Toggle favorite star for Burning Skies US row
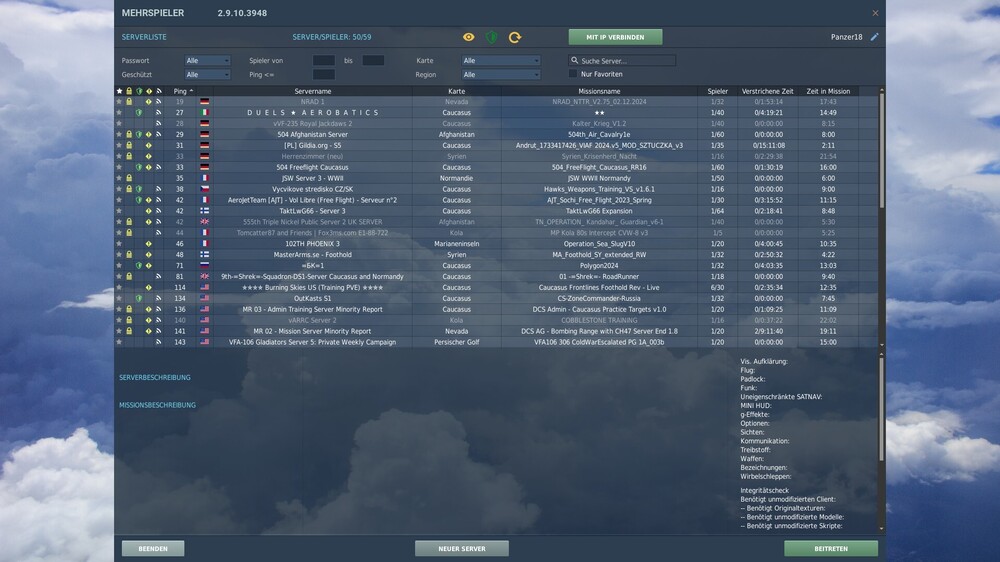Screen dimensions: 1000x562 (x=119, y=287)
